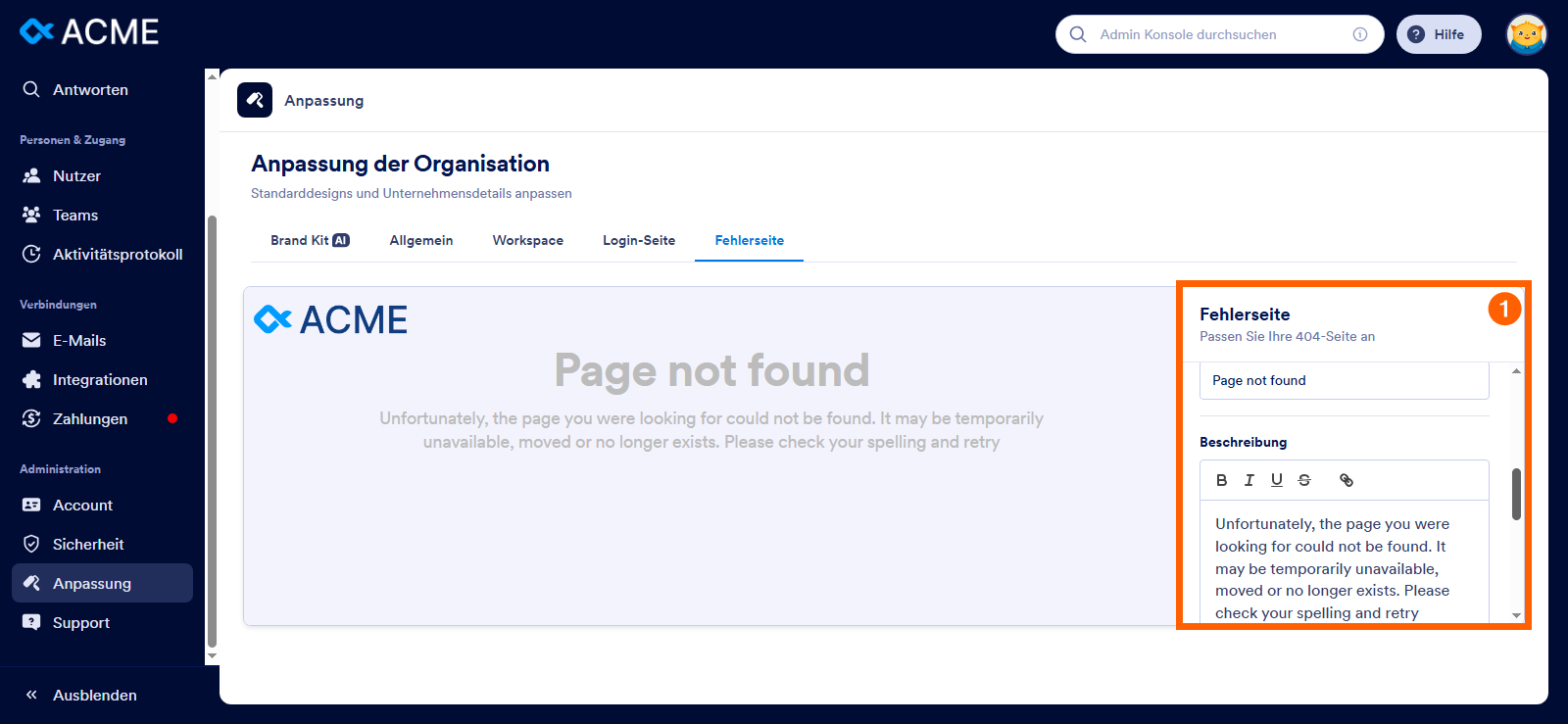Open Integrationen in sidebar
The width and height of the screenshot is (1568, 724).
[x=102, y=379]
